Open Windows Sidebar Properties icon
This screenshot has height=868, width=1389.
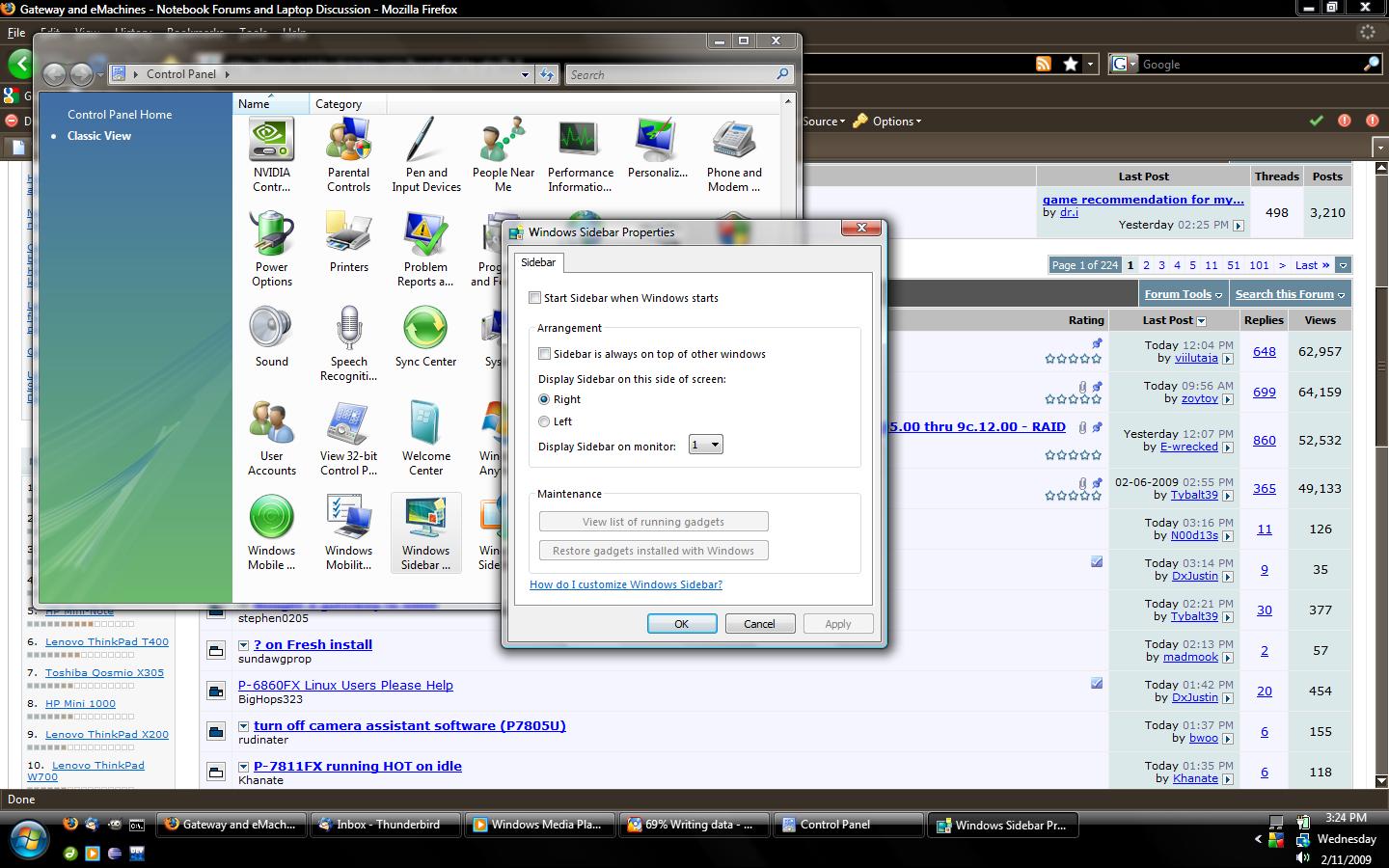(x=425, y=533)
